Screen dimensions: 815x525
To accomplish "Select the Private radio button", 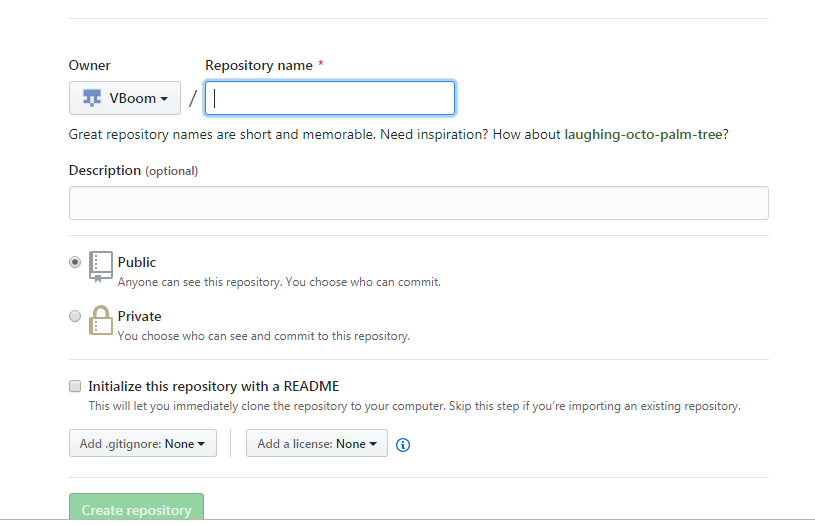I will tap(75, 316).
